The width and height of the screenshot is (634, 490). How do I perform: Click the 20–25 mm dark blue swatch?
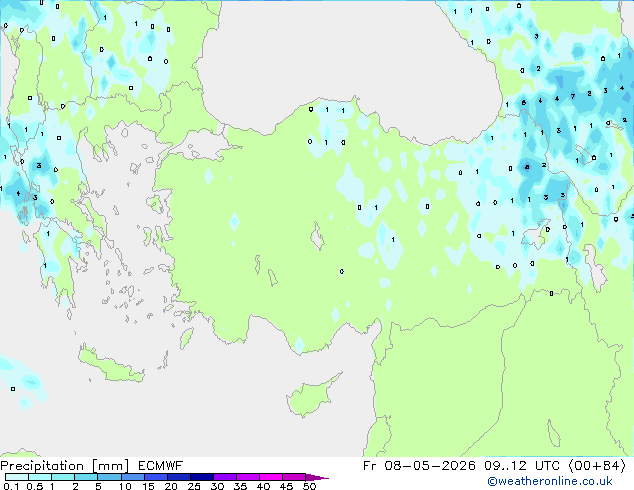coord(178,477)
